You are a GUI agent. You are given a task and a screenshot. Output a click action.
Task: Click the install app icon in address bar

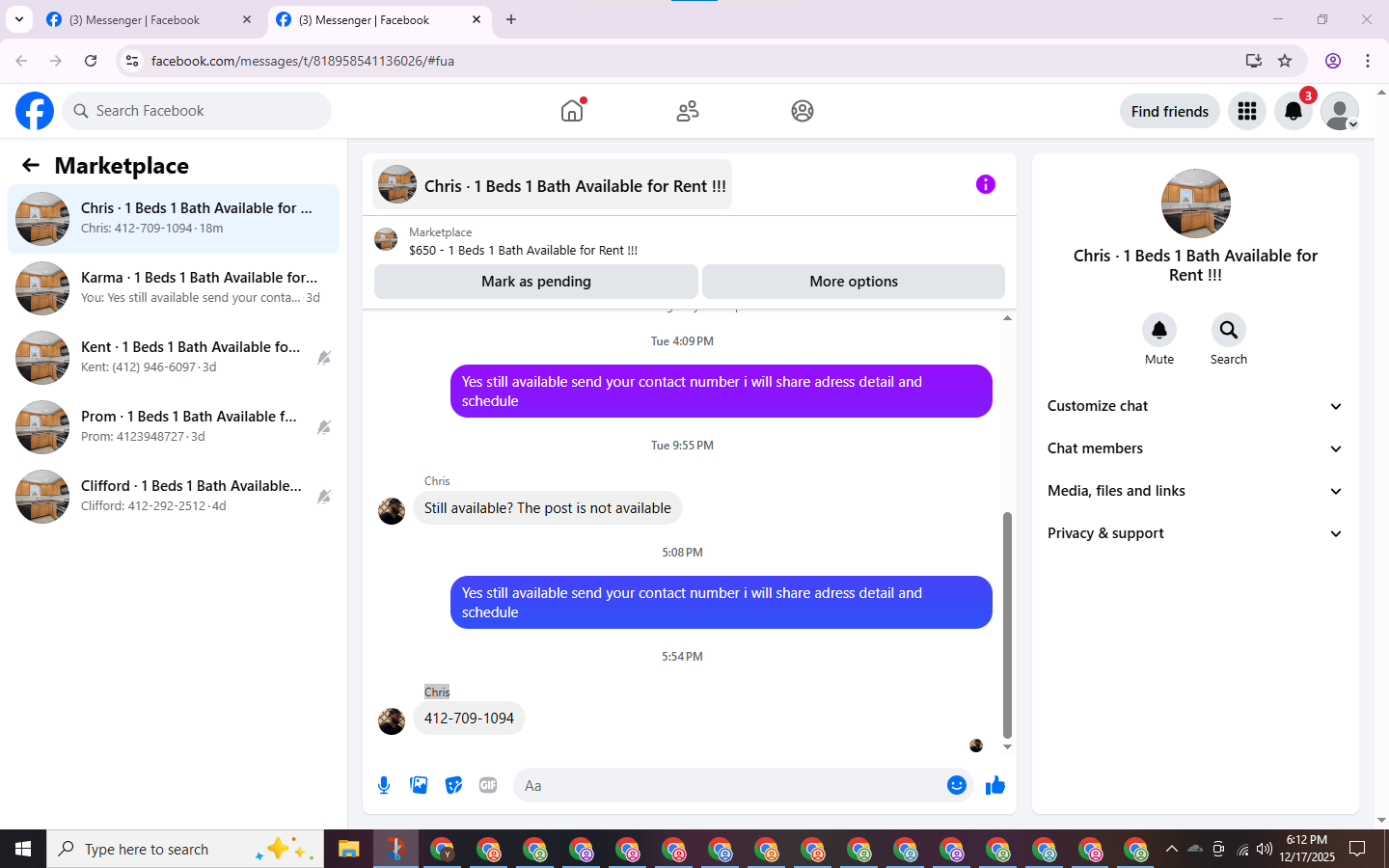(x=1253, y=61)
